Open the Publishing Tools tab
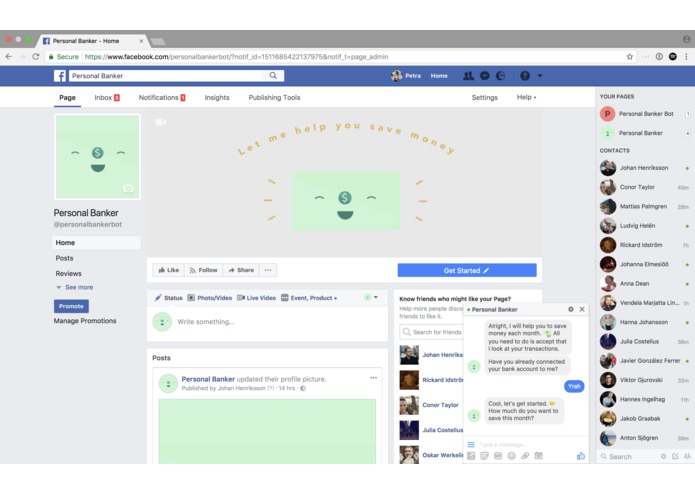 (x=274, y=97)
